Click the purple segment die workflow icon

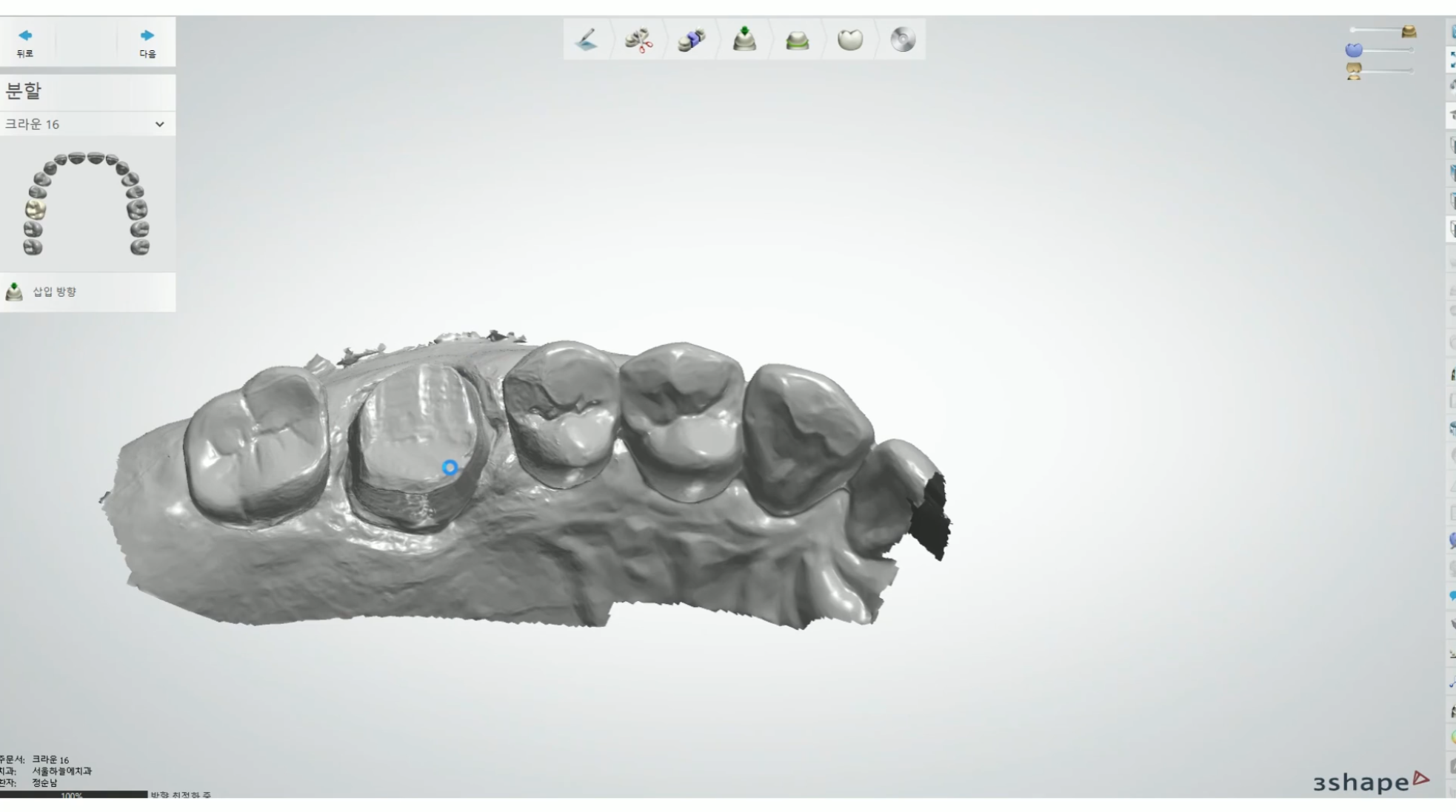(x=691, y=39)
